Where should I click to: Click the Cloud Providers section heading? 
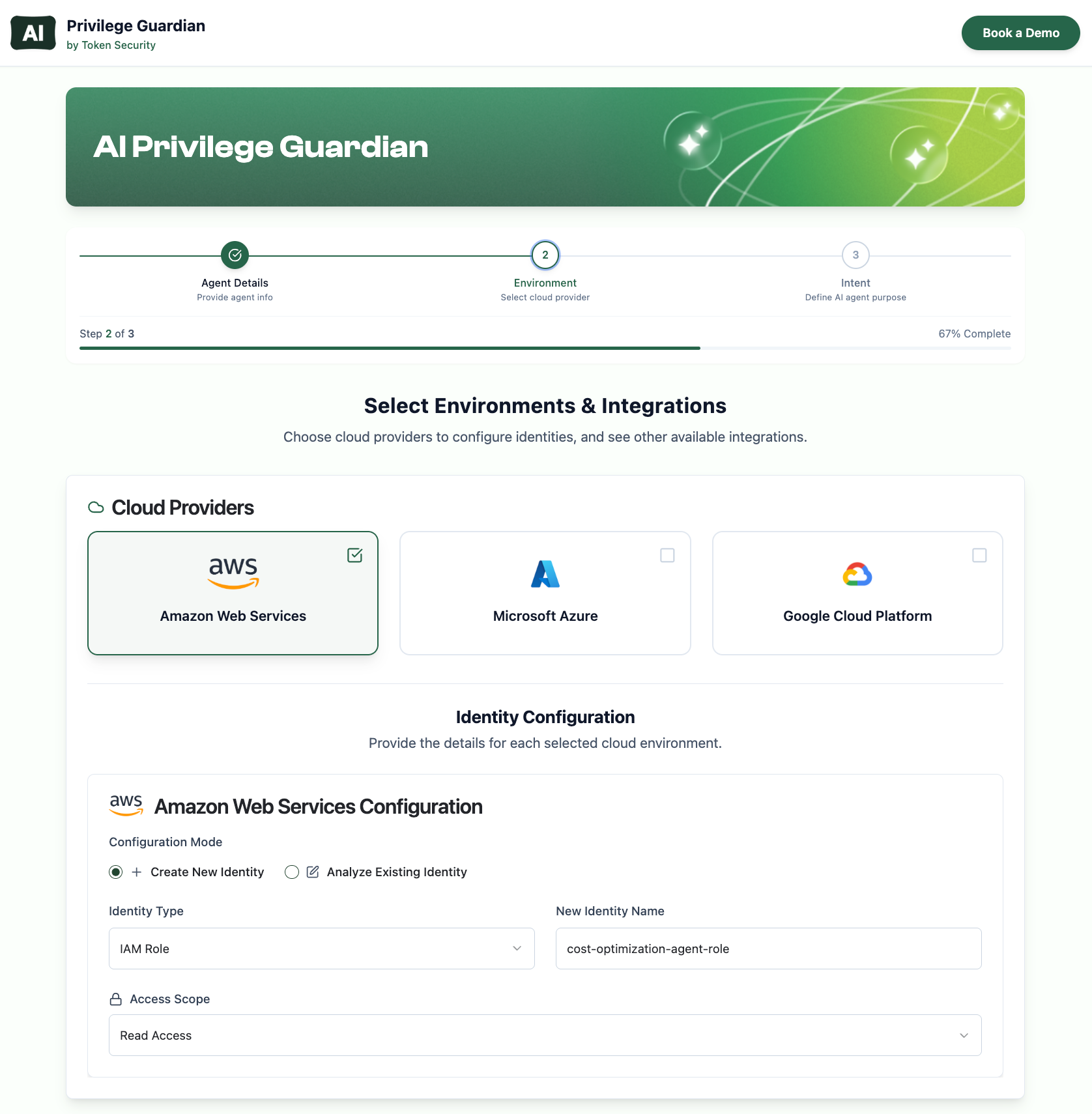point(182,507)
